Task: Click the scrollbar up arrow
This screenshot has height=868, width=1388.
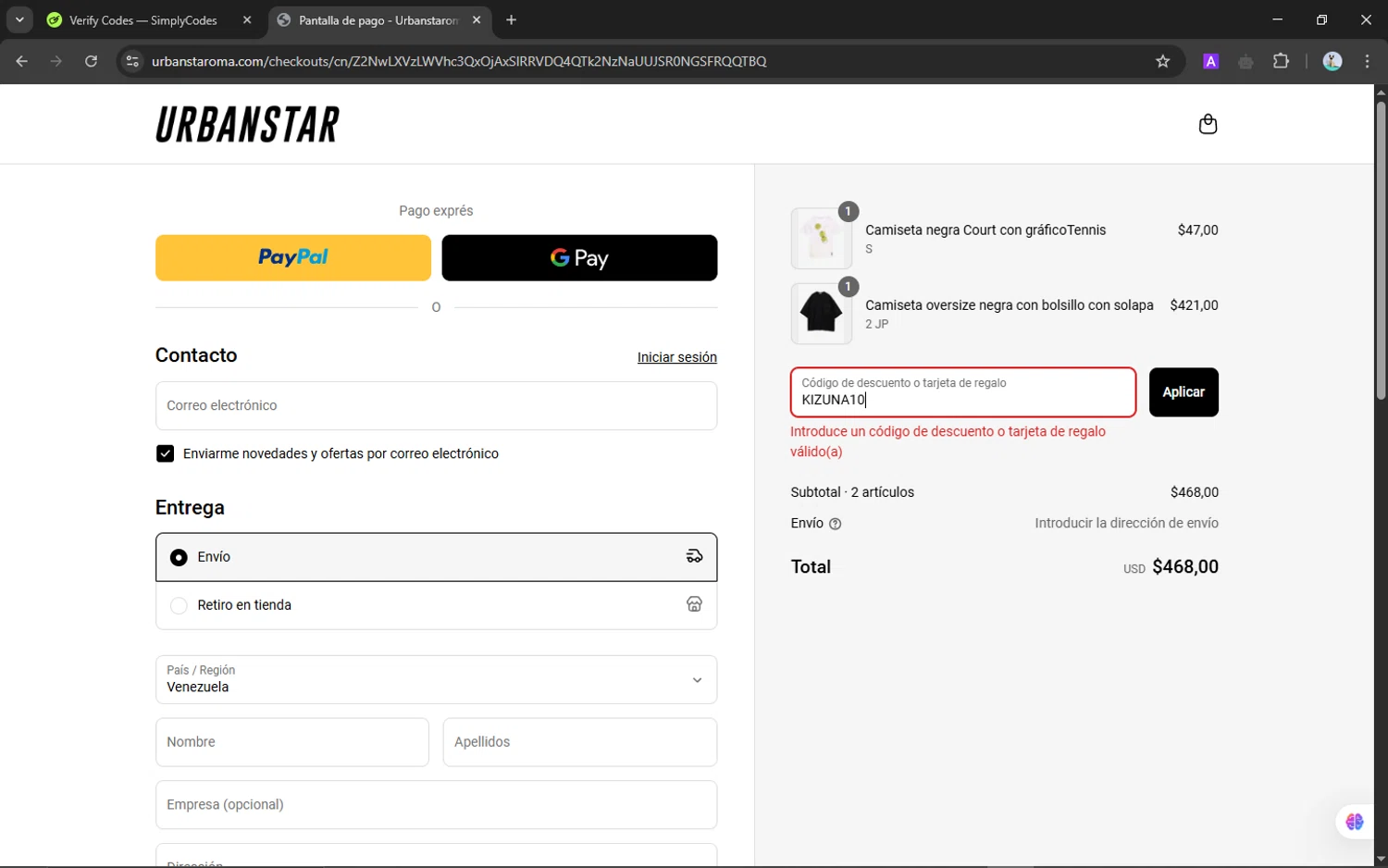Action: (x=1381, y=92)
